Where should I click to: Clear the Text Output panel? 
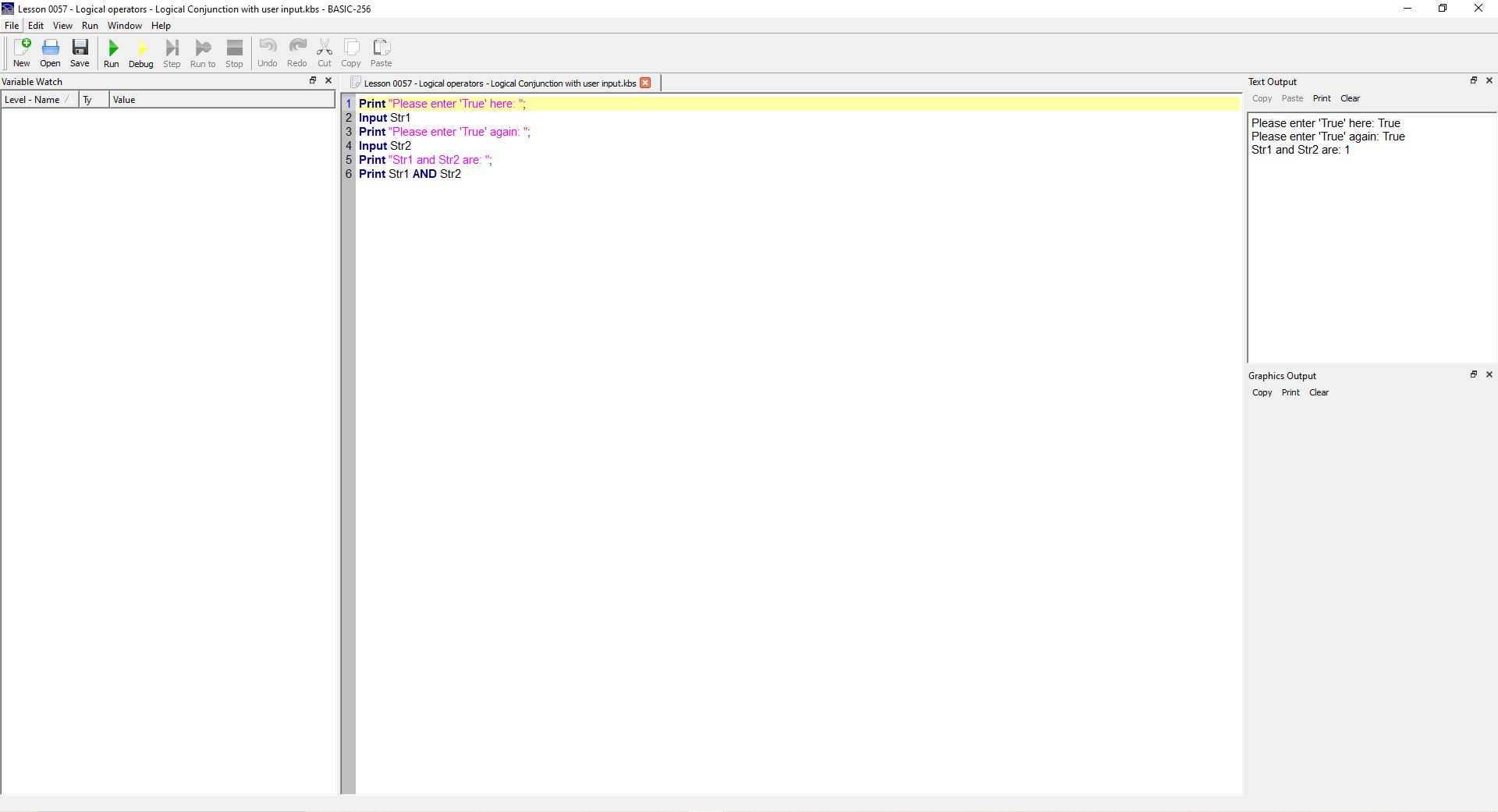[1350, 98]
